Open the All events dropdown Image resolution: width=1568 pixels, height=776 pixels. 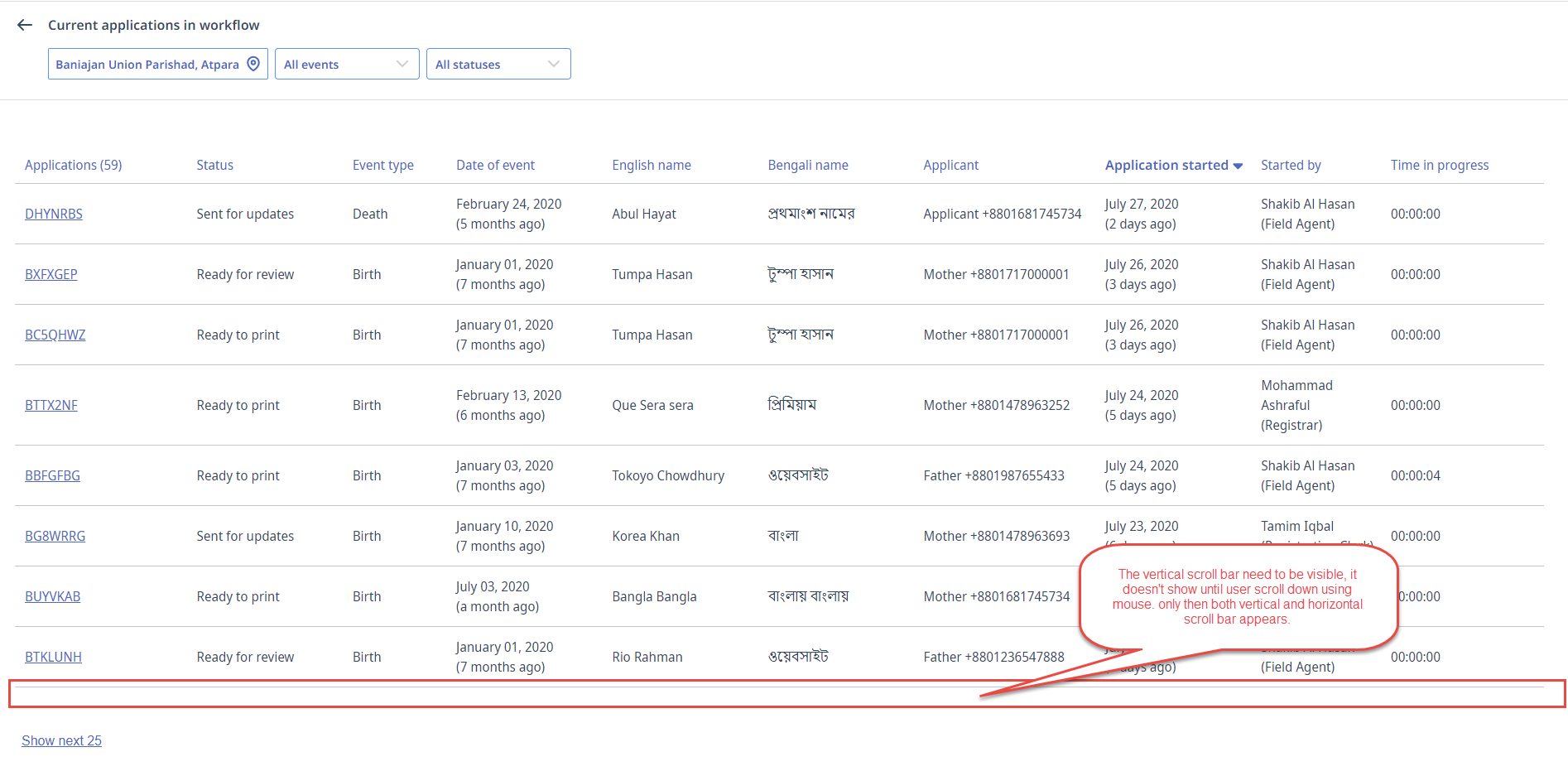coord(346,64)
